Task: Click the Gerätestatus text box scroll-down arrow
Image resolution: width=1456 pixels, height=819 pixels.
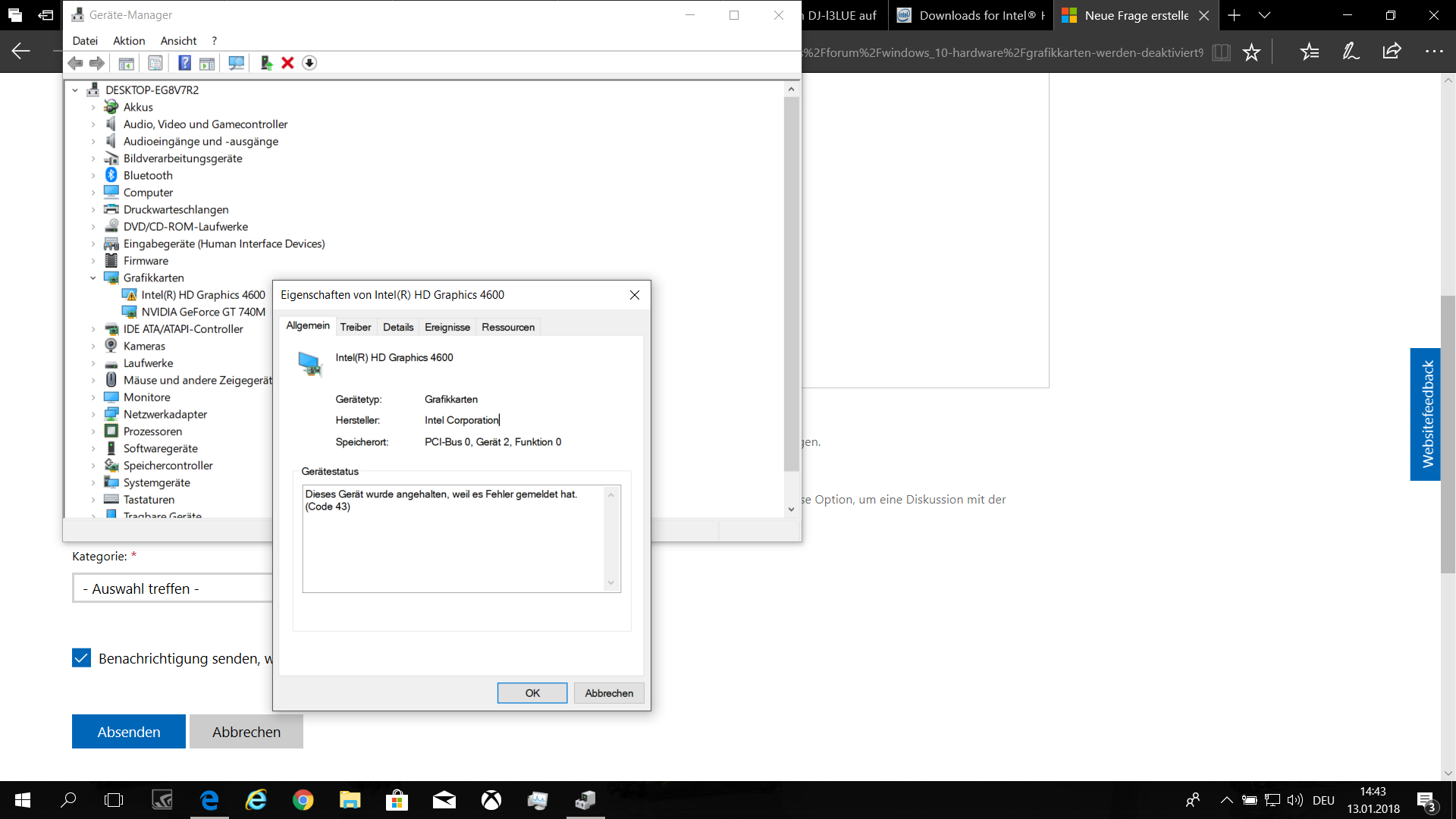Action: pyautogui.click(x=610, y=583)
